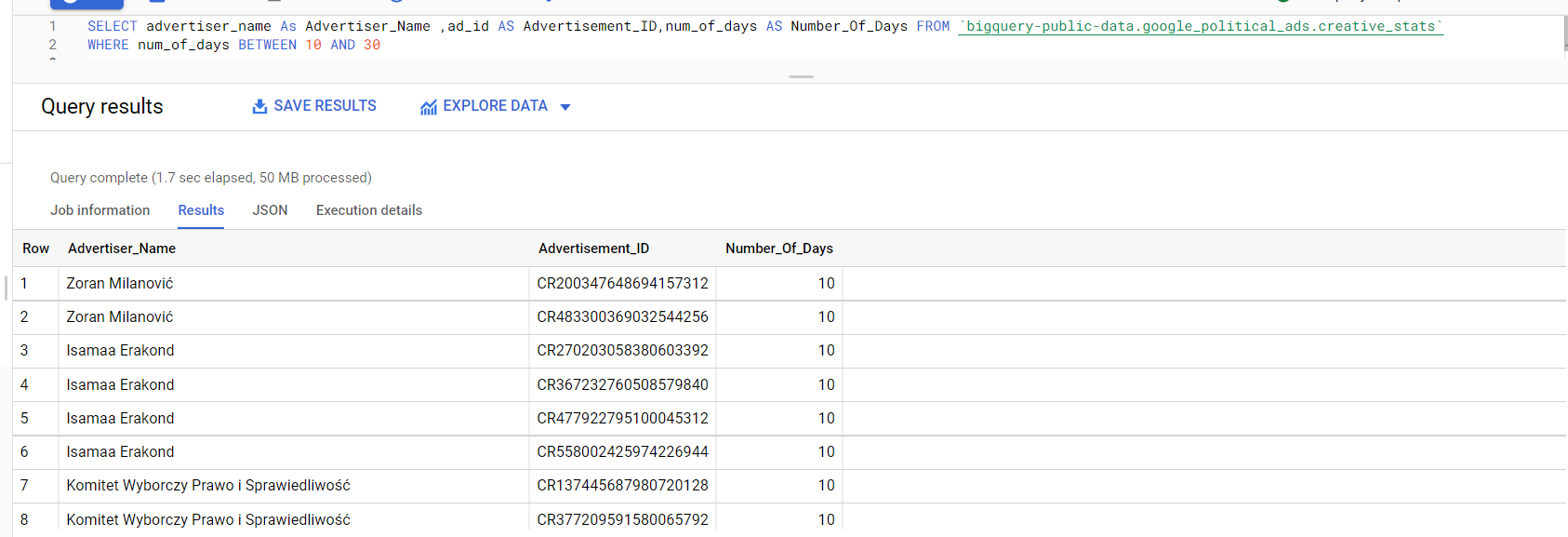Click ad ID CR270203058380603392
Image resolution: width=1568 pixels, height=537 pixels.
[622, 350]
